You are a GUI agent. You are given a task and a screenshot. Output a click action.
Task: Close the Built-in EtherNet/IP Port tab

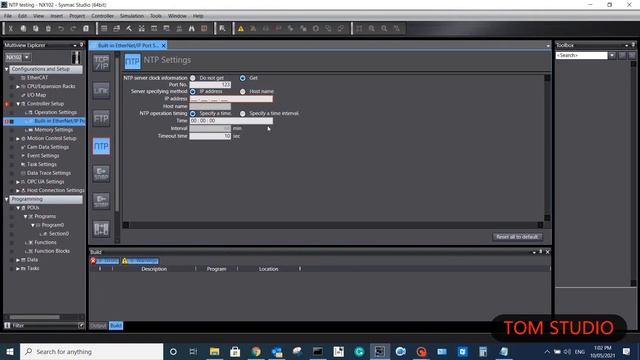tap(164, 46)
